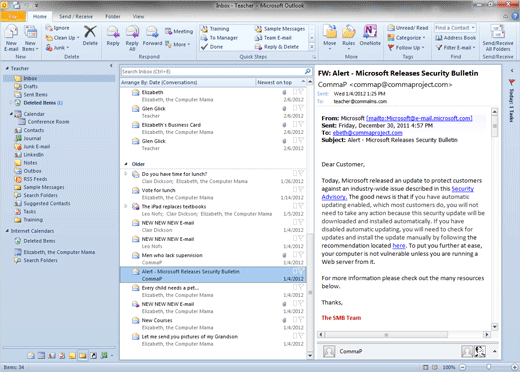Switch to the Send / Receive tab
Screen dimensions: 520x372
76,16
